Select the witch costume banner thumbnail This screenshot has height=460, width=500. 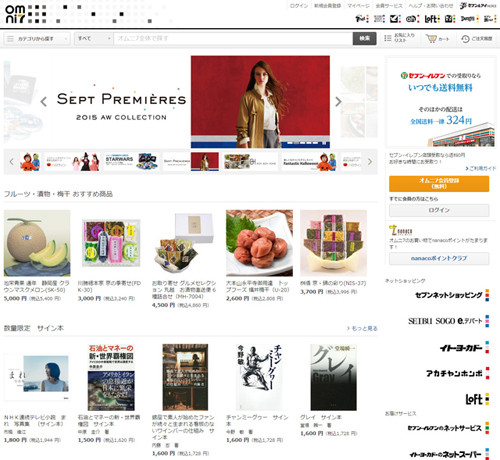(x=72, y=162)
